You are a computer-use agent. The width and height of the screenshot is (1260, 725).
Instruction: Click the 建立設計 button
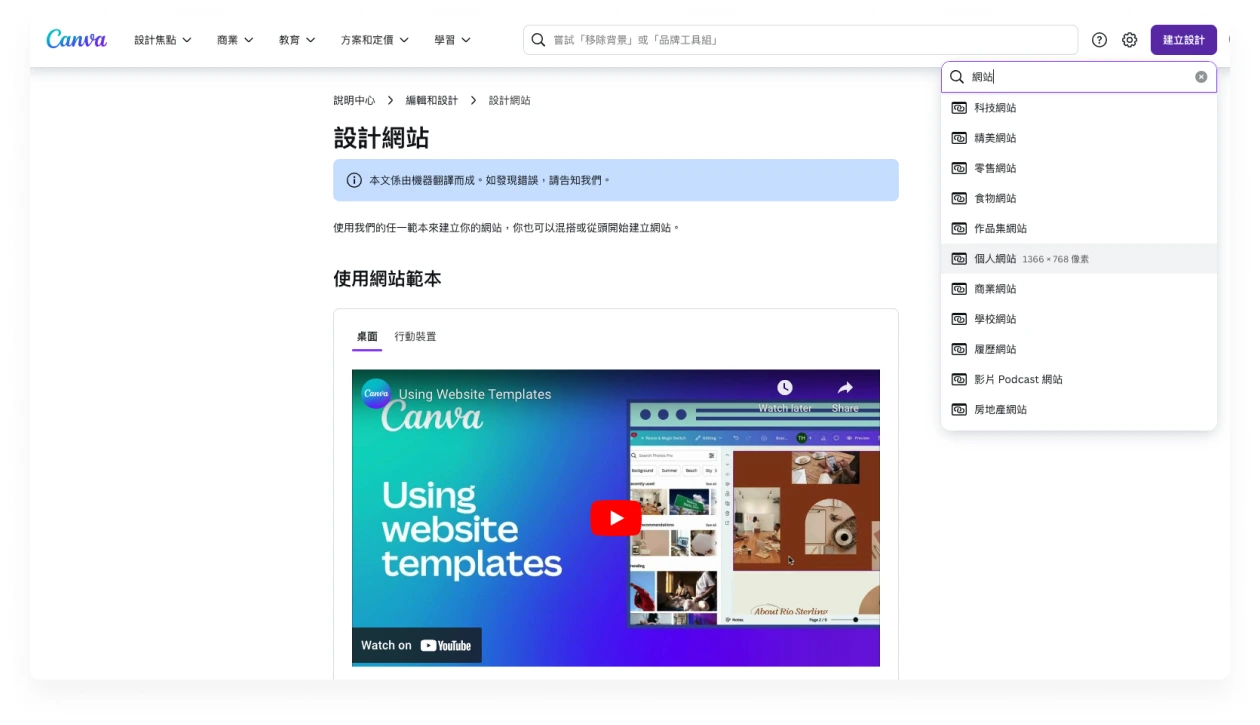click(1184, 40)
